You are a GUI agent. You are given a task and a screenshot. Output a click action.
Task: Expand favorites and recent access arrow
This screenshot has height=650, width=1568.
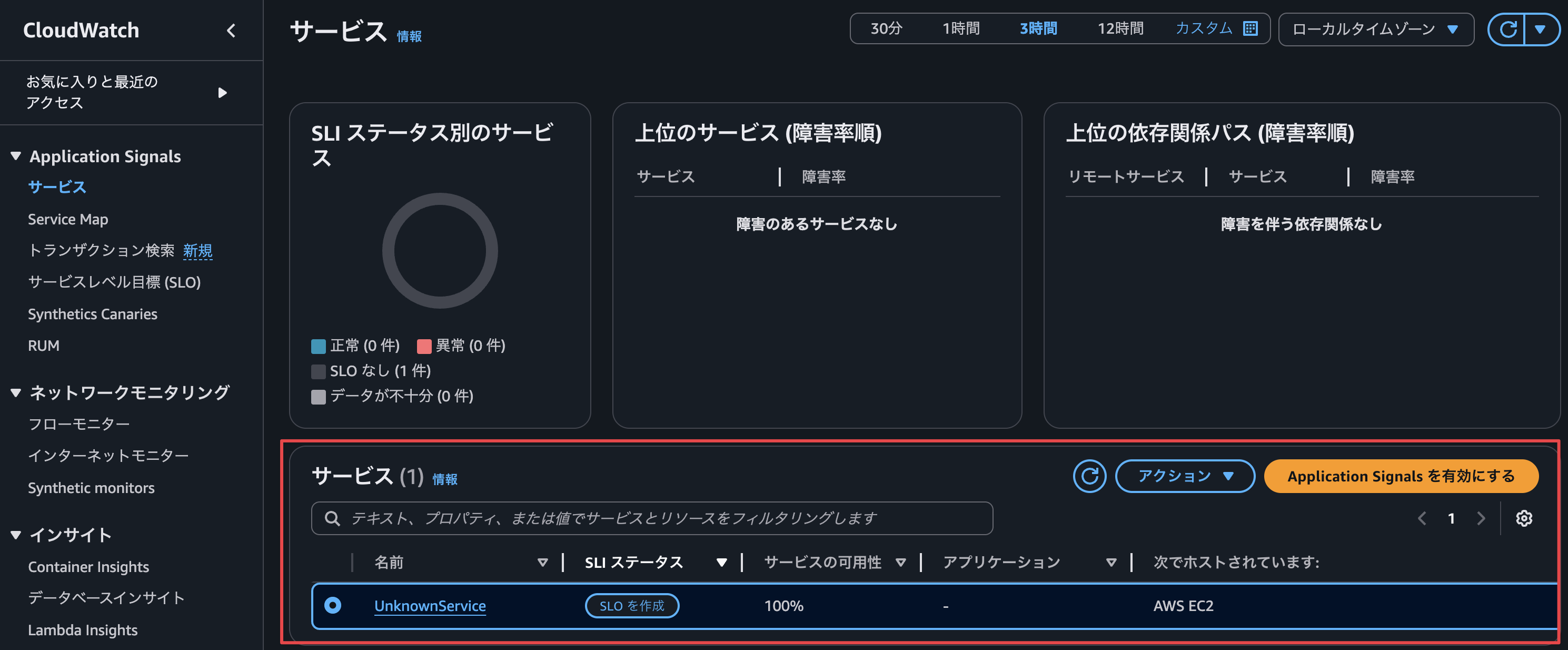pos(222,93)
